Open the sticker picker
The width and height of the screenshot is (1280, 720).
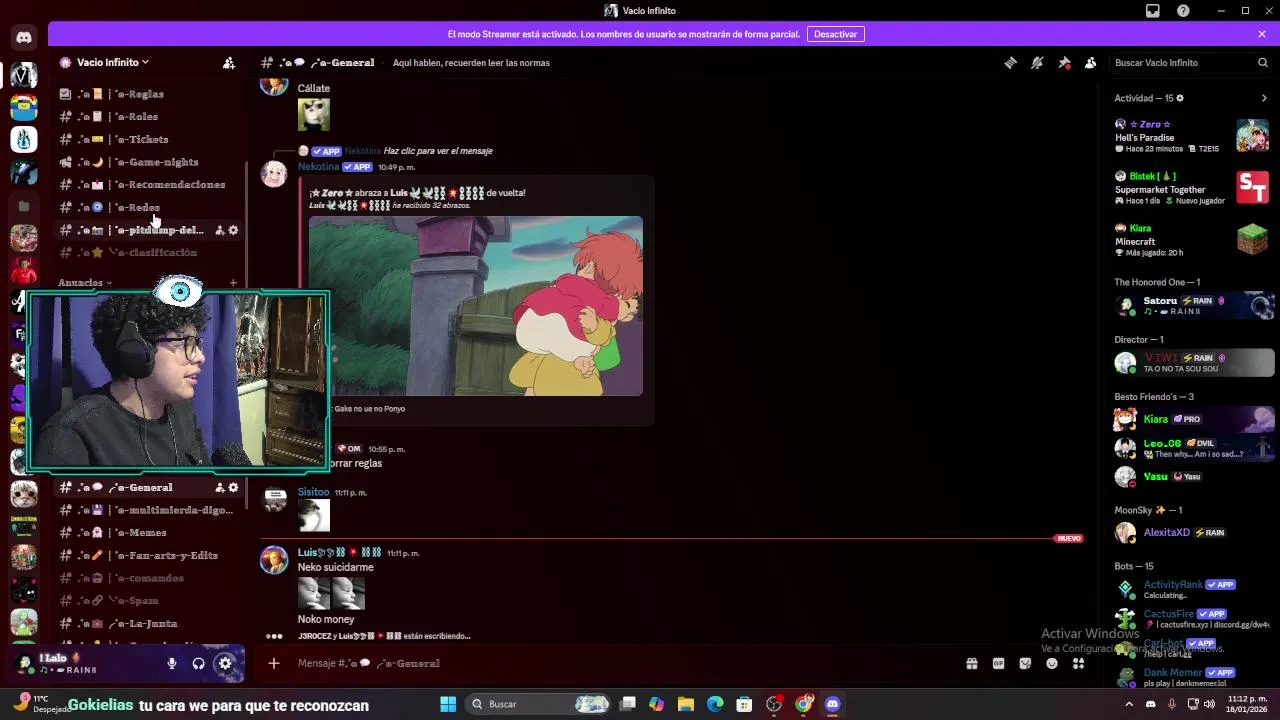tap(1025, 663)
